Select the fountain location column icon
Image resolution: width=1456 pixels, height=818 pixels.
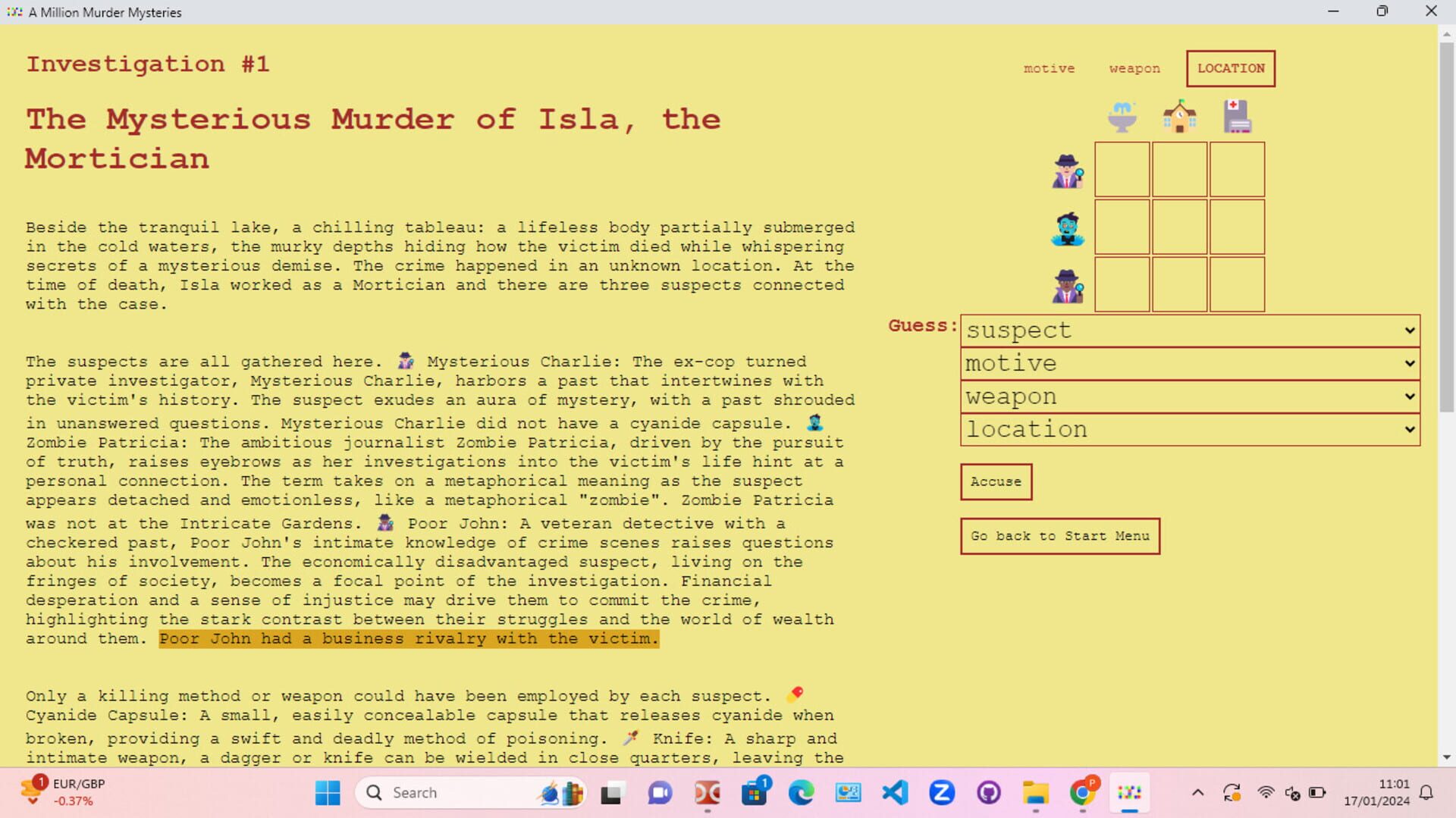coord(1121,115)
